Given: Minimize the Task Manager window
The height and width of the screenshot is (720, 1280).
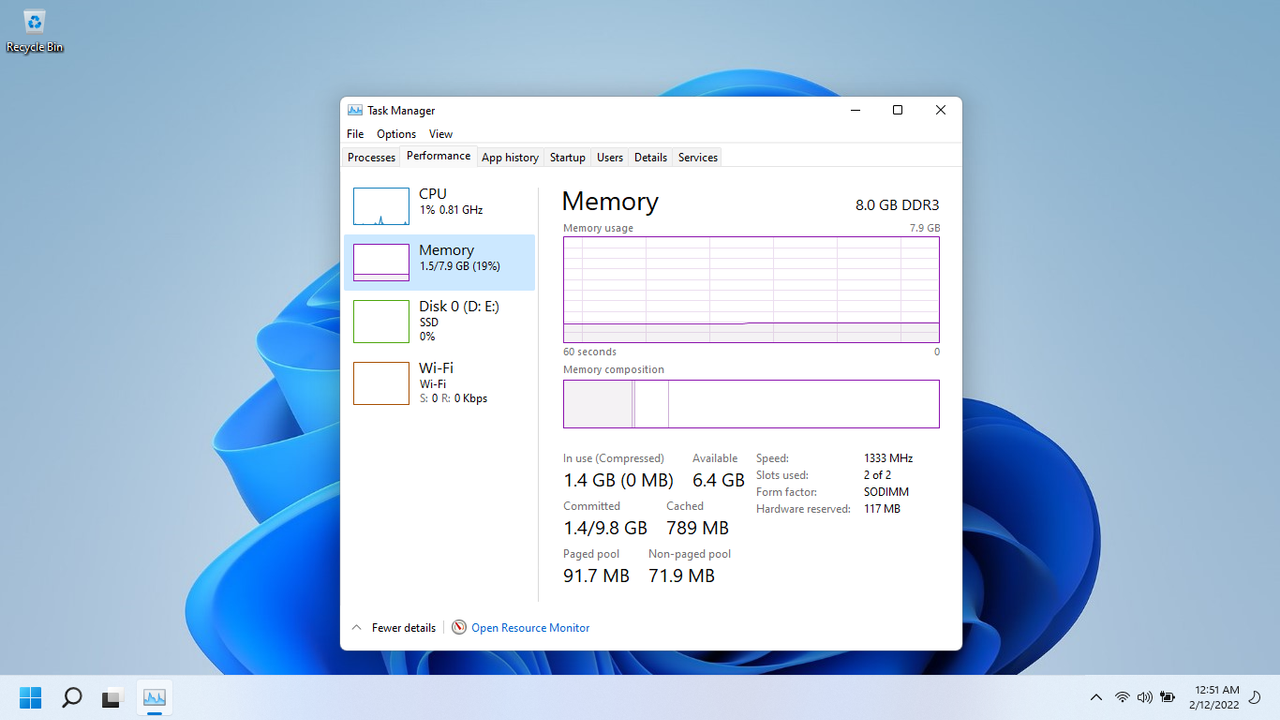Looking at the screenshot, I should (x=856, y=110).
